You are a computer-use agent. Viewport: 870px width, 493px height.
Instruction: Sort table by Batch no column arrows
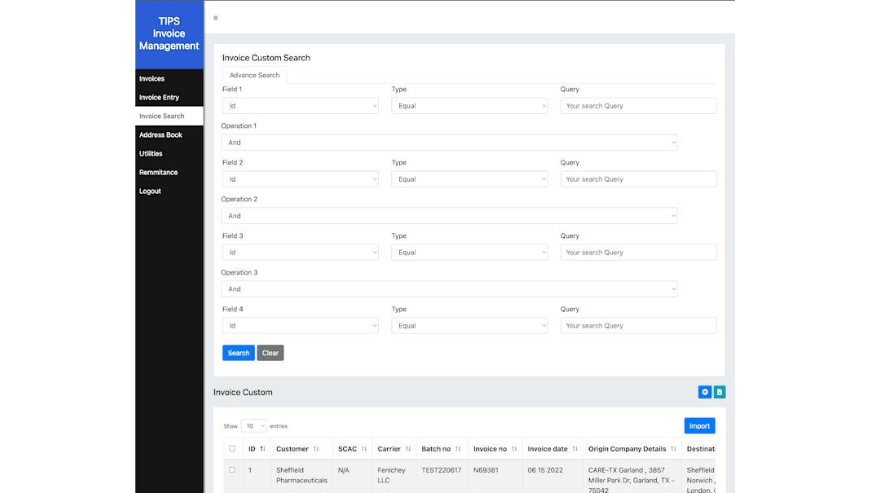(x=458, y=449)
